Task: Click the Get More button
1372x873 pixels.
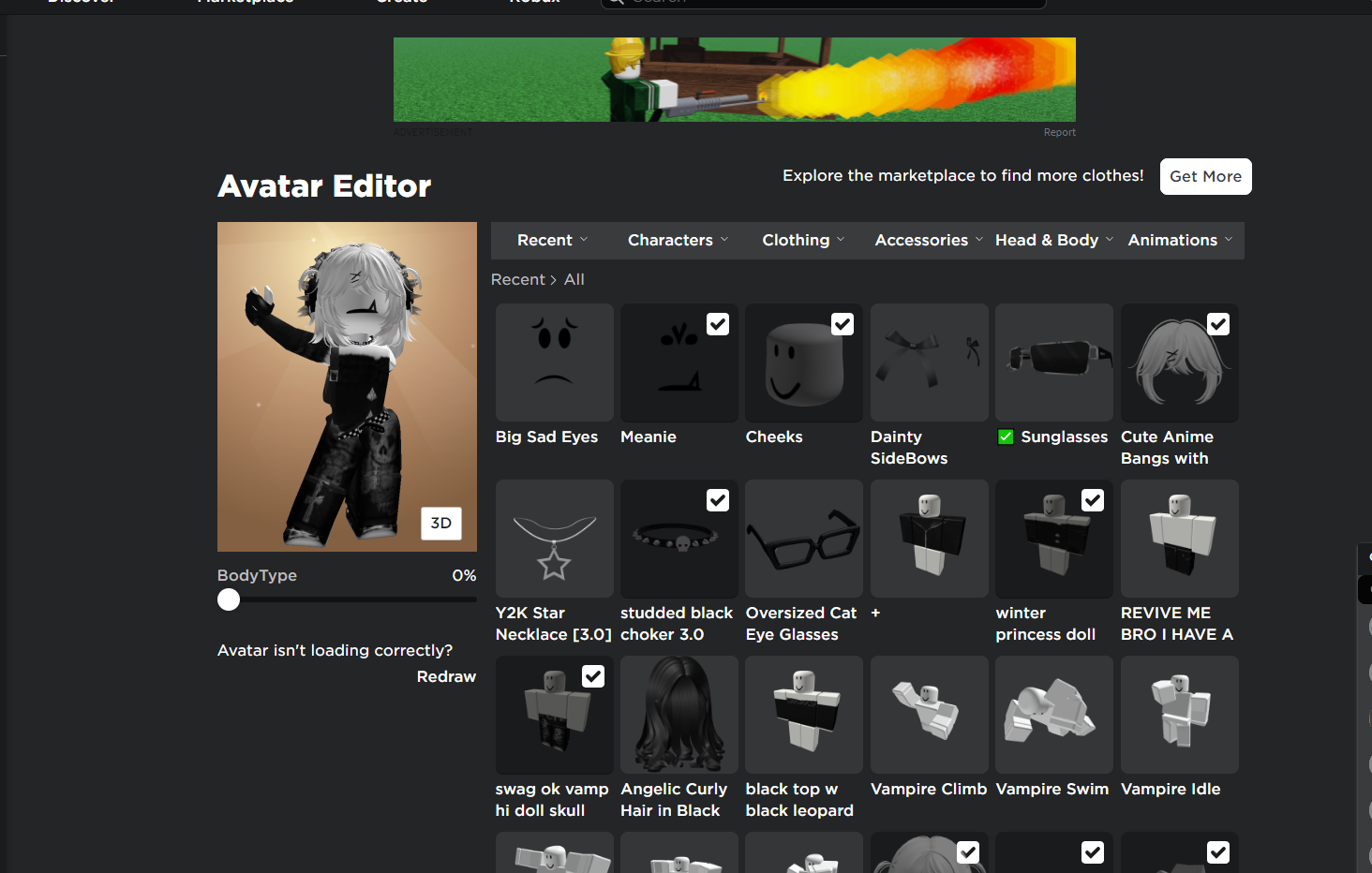Action: [x=1205, y=176]
